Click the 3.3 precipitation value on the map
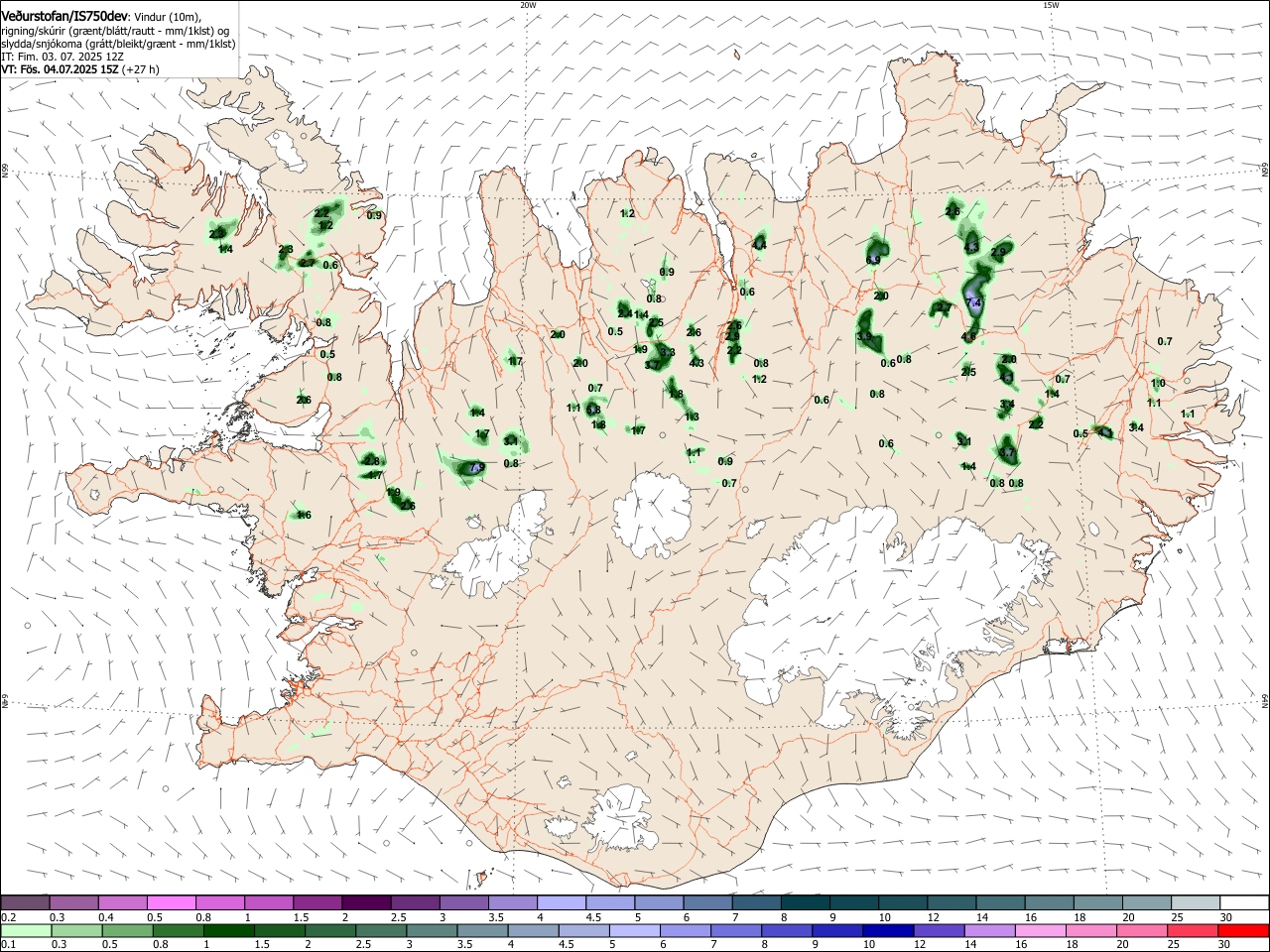This screenshot has height=952, width=1270. coord(668,352)
